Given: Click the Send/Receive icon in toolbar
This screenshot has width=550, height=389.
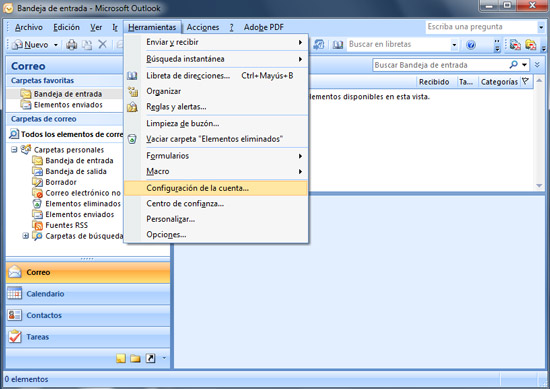Looking at the screenshot, I should (x=319, y=45).
